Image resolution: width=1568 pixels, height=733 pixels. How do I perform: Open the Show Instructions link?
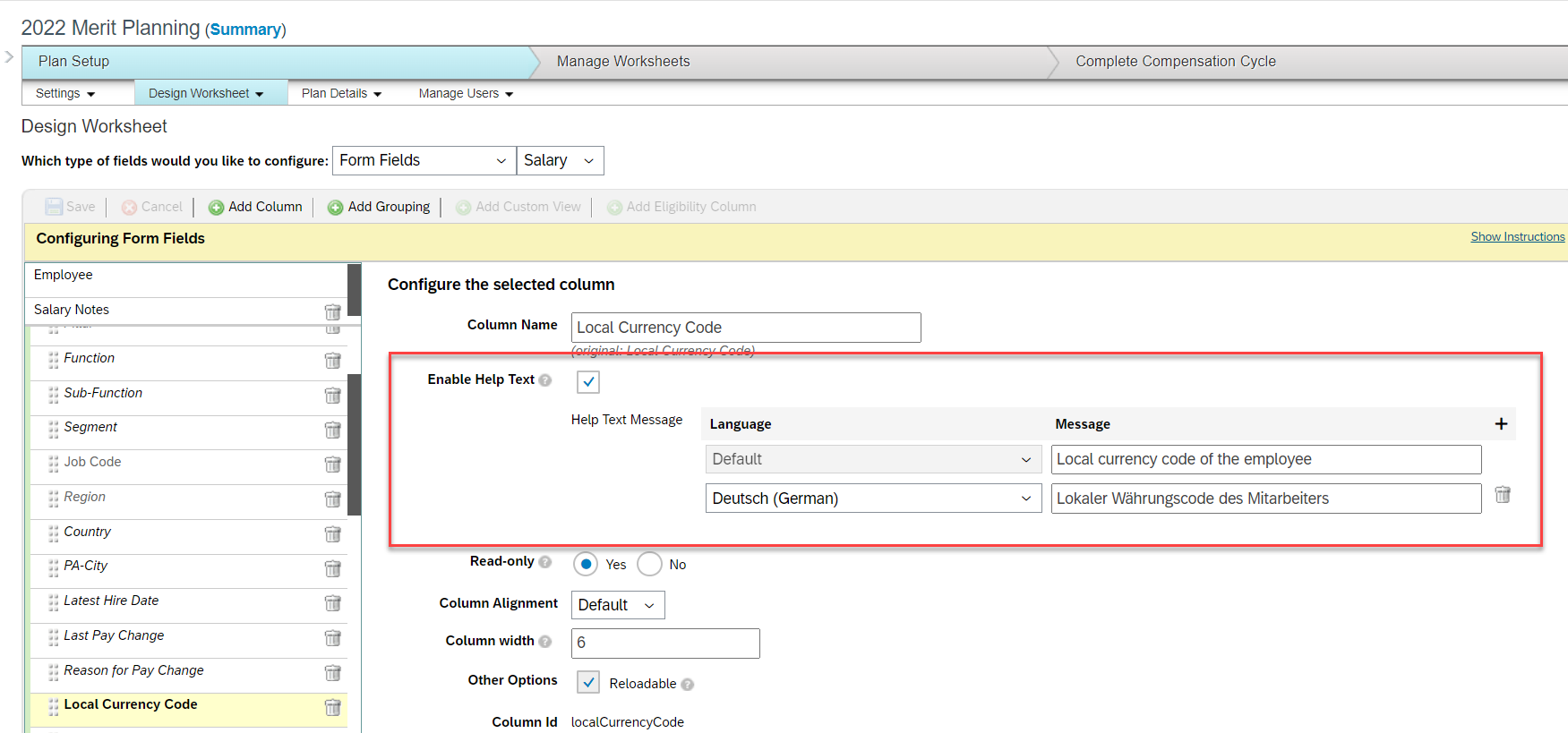click(1517, 237)
